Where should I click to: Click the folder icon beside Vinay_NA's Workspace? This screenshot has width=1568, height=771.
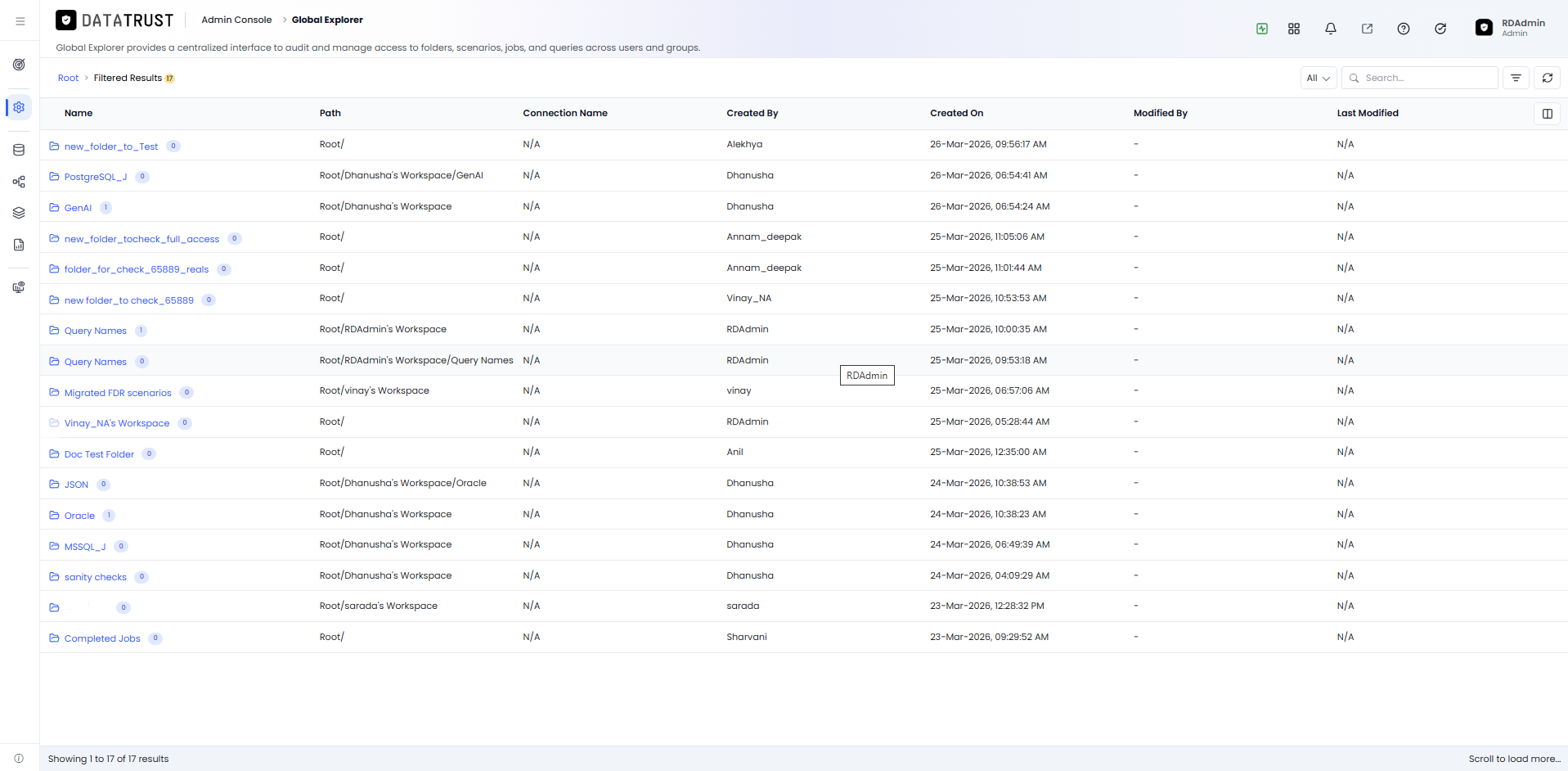coord(54,423)
